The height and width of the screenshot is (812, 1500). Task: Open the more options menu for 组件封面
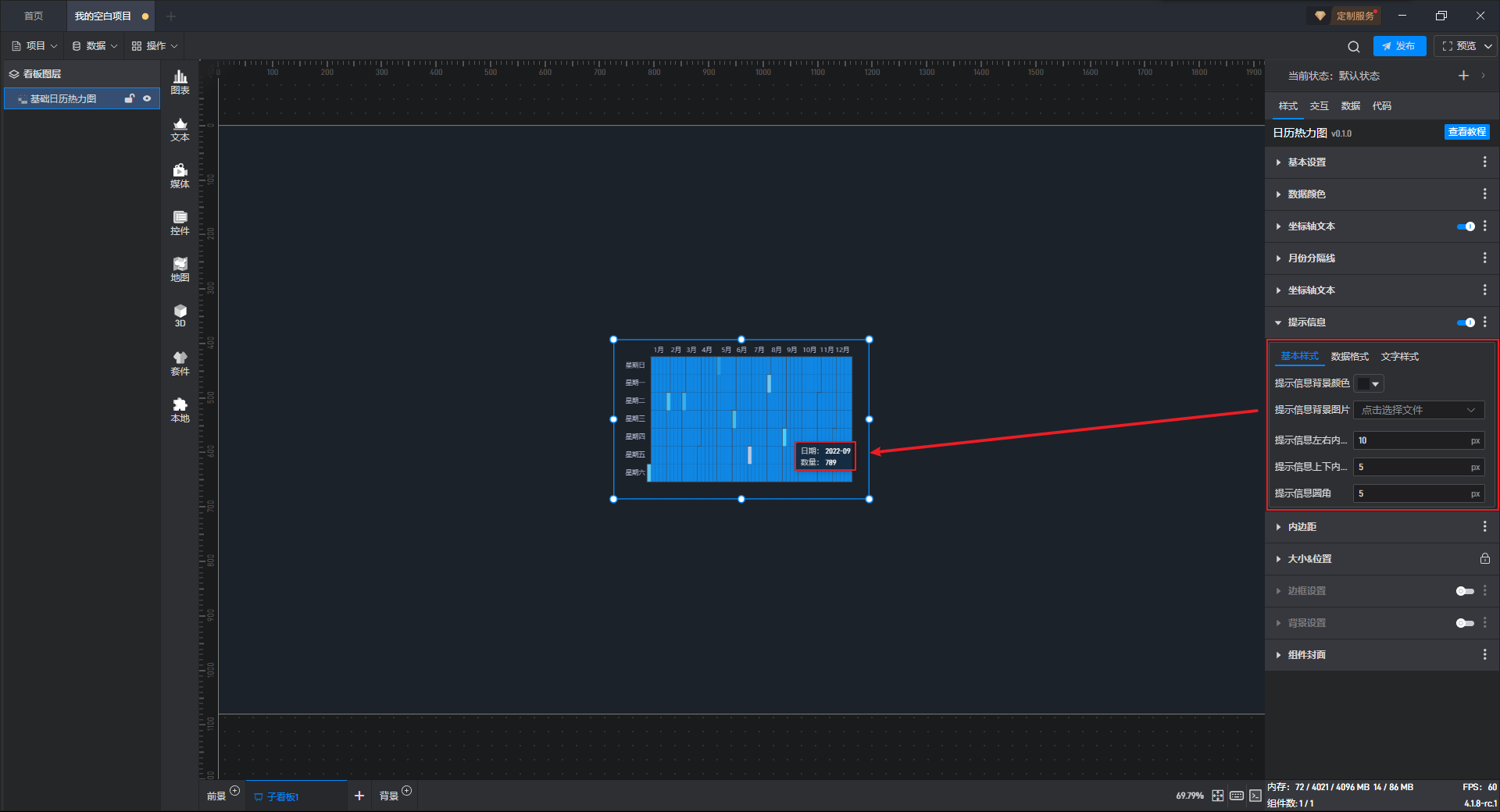[x=1484, y=654]
